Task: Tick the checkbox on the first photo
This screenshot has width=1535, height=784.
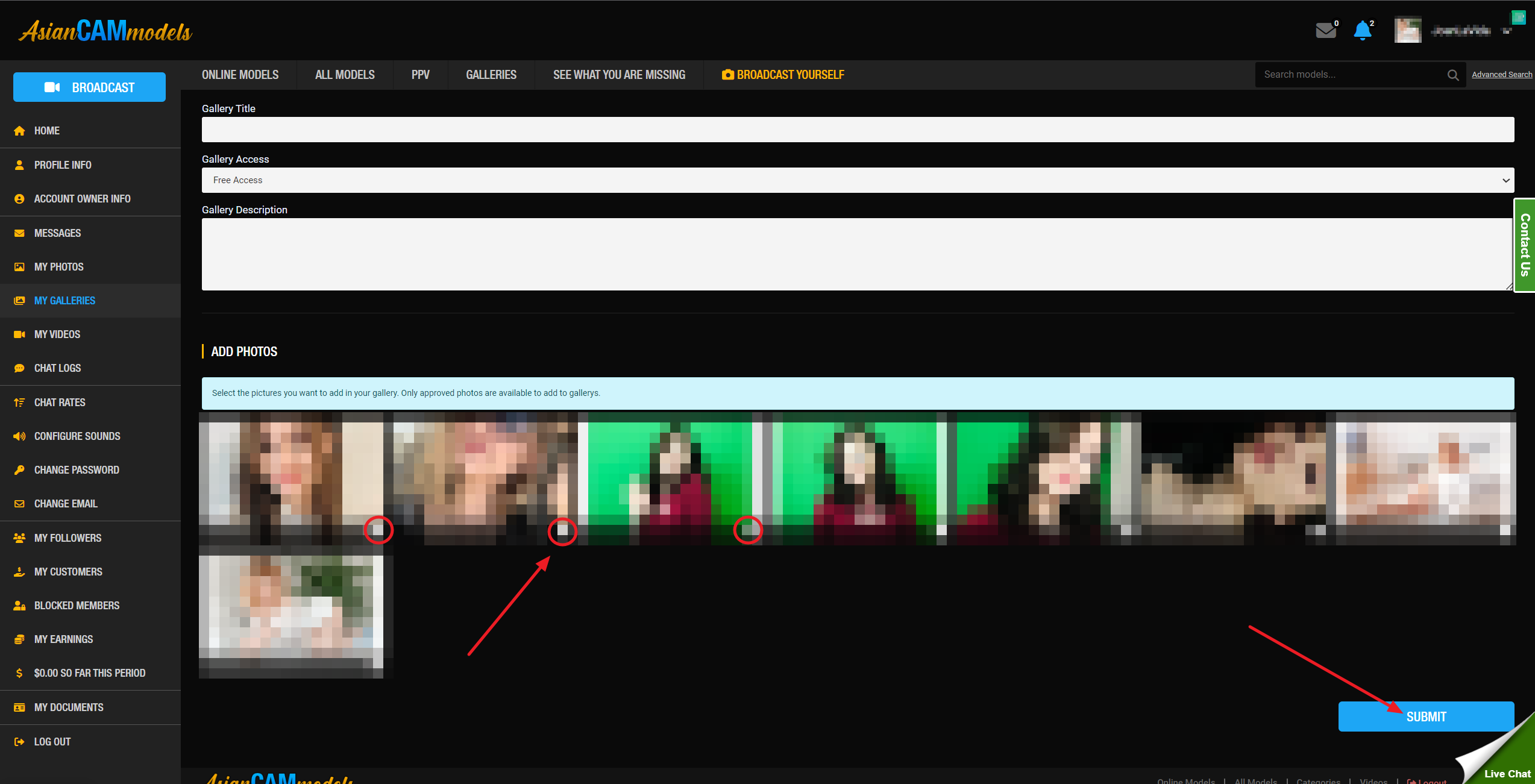Action: click(x=378, y=530)
